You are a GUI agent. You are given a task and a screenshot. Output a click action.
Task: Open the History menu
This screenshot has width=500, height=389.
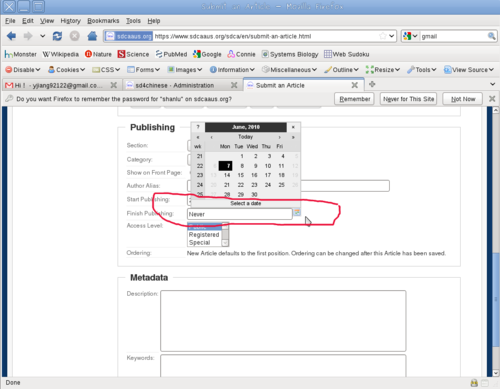click(x=71, y=21)
